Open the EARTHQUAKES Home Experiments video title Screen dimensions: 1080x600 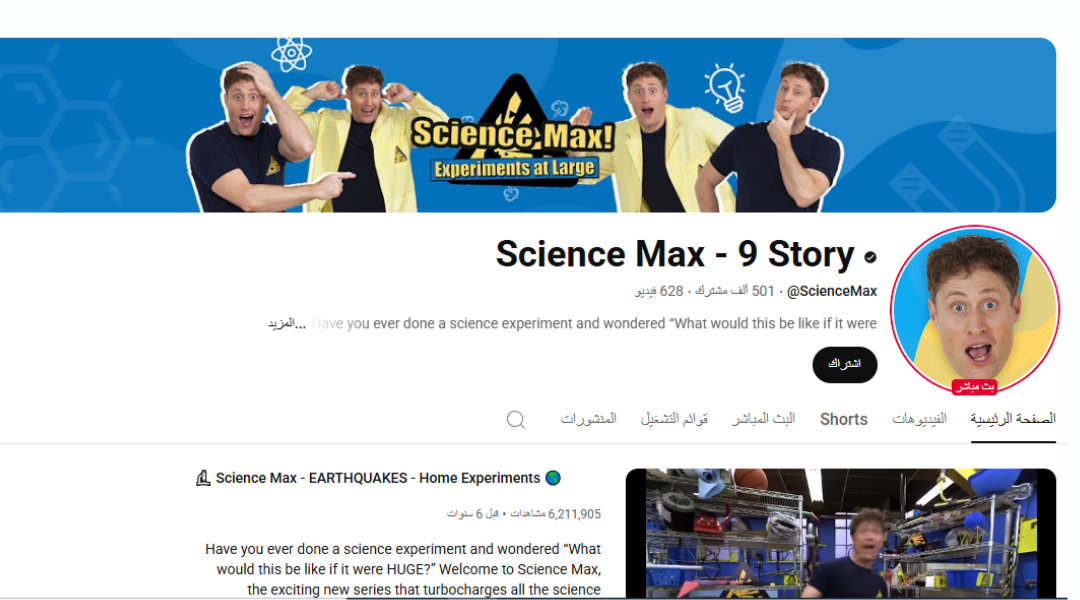(378, 478)
